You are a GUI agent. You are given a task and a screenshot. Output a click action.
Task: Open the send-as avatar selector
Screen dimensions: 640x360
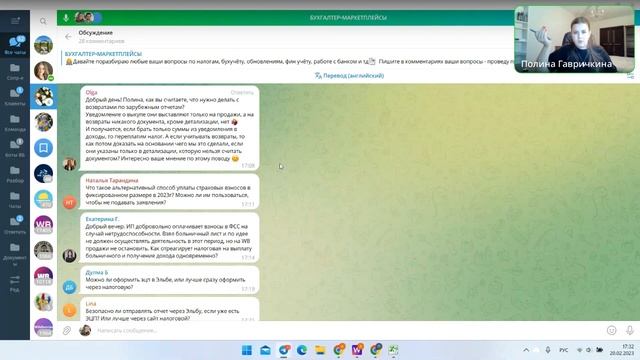point(85,330)
